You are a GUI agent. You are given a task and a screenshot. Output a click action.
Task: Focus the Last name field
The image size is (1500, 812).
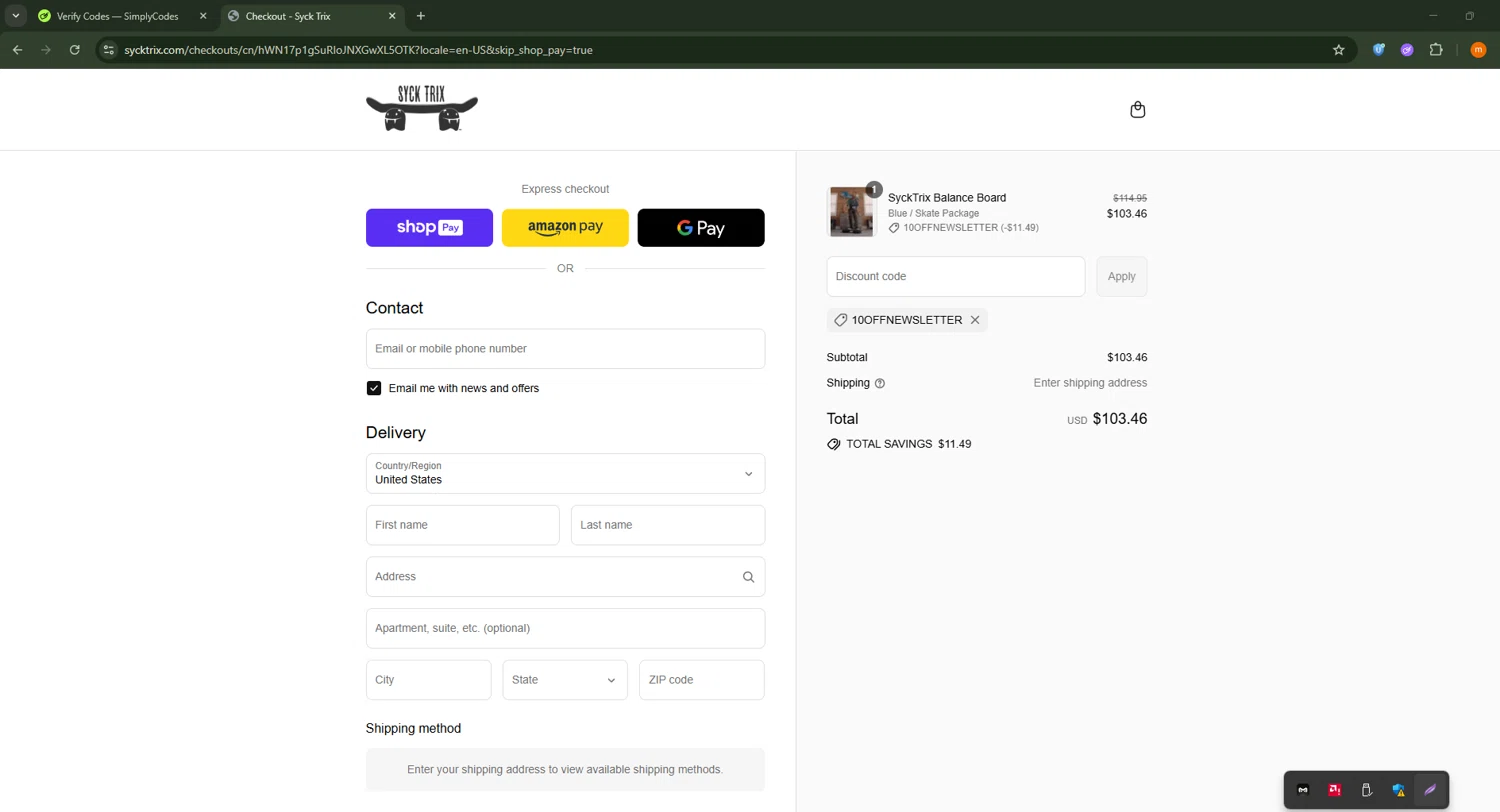click(668, 525)
